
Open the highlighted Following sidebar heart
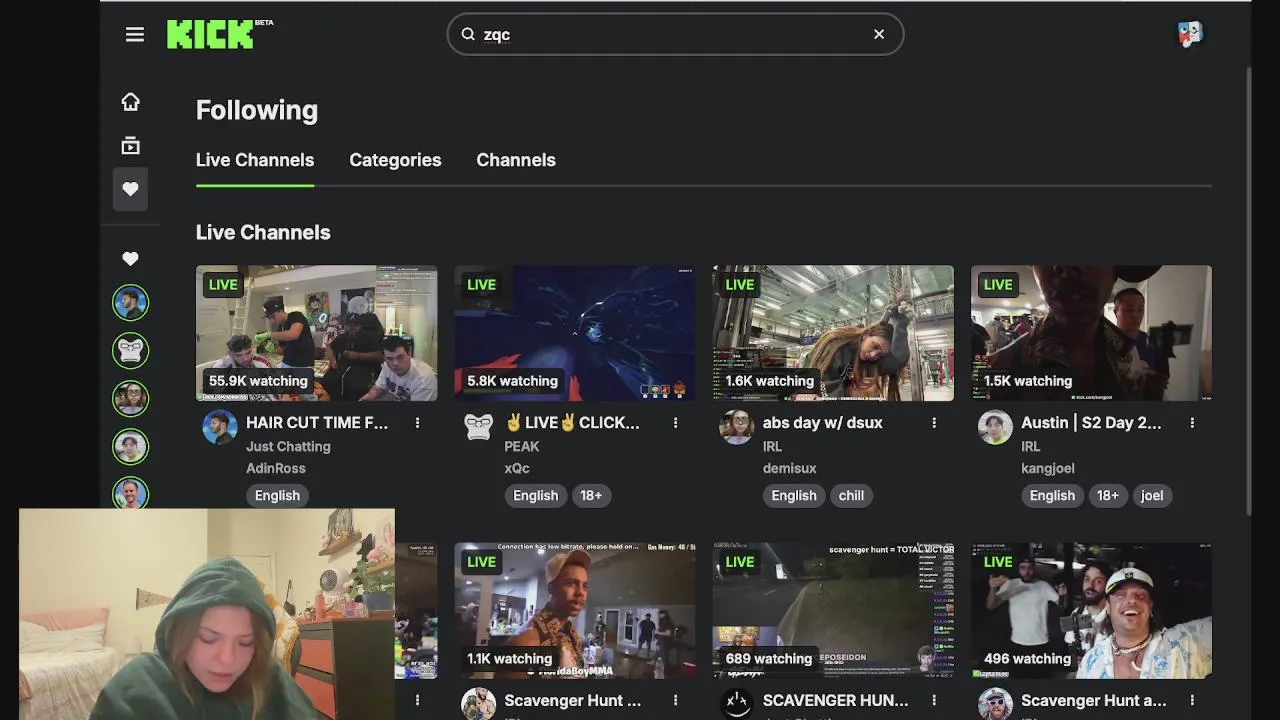130,189
